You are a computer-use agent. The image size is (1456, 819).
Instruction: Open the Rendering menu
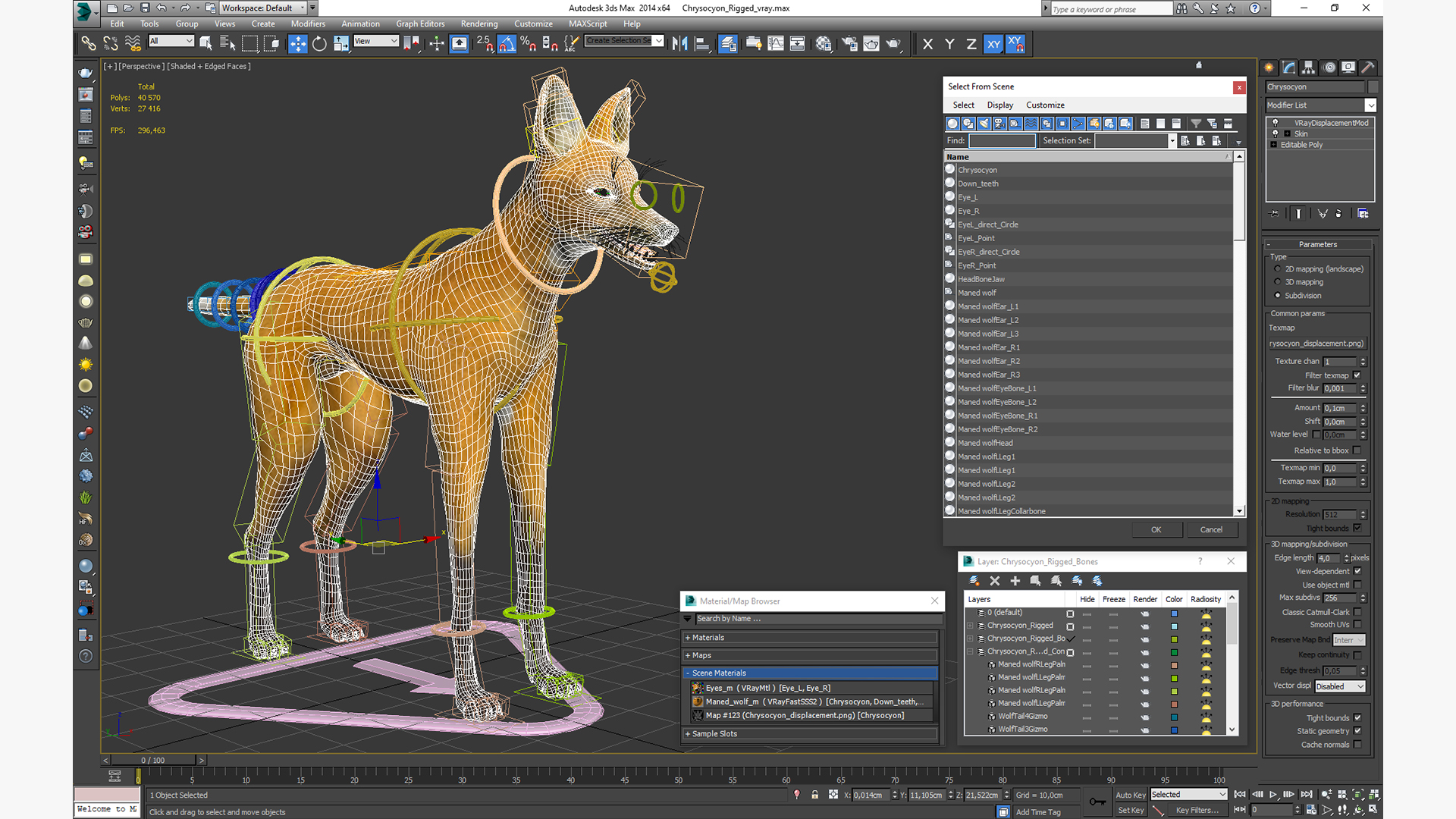coord(479,24)
